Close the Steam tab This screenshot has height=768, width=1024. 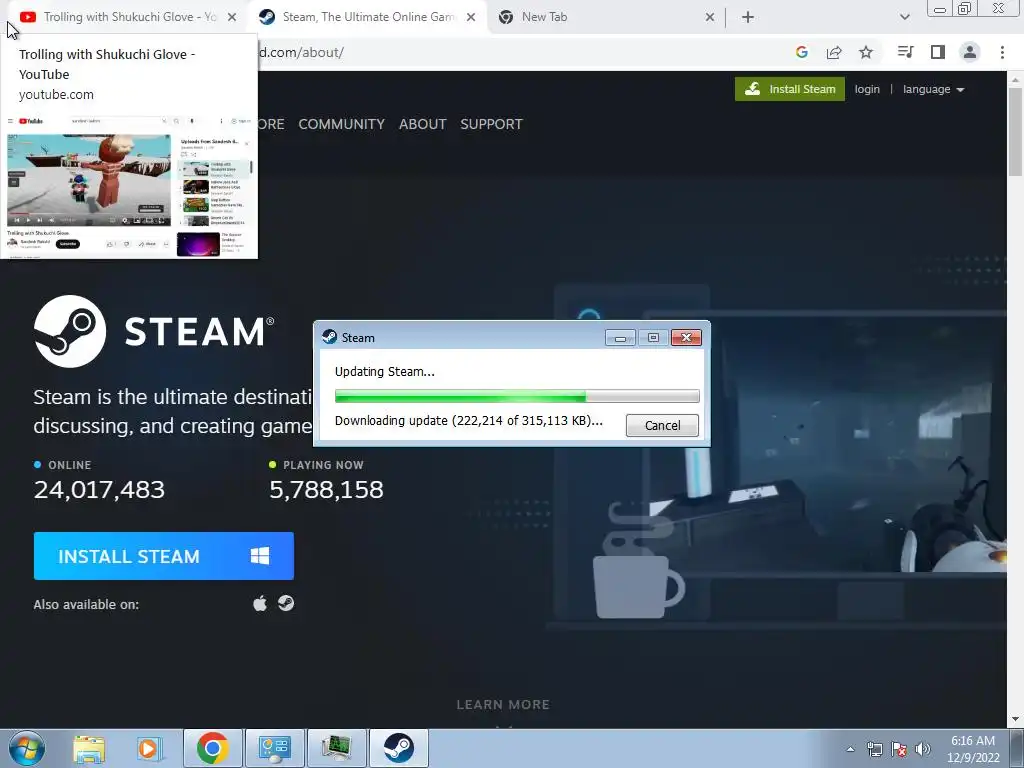(471, 17)
